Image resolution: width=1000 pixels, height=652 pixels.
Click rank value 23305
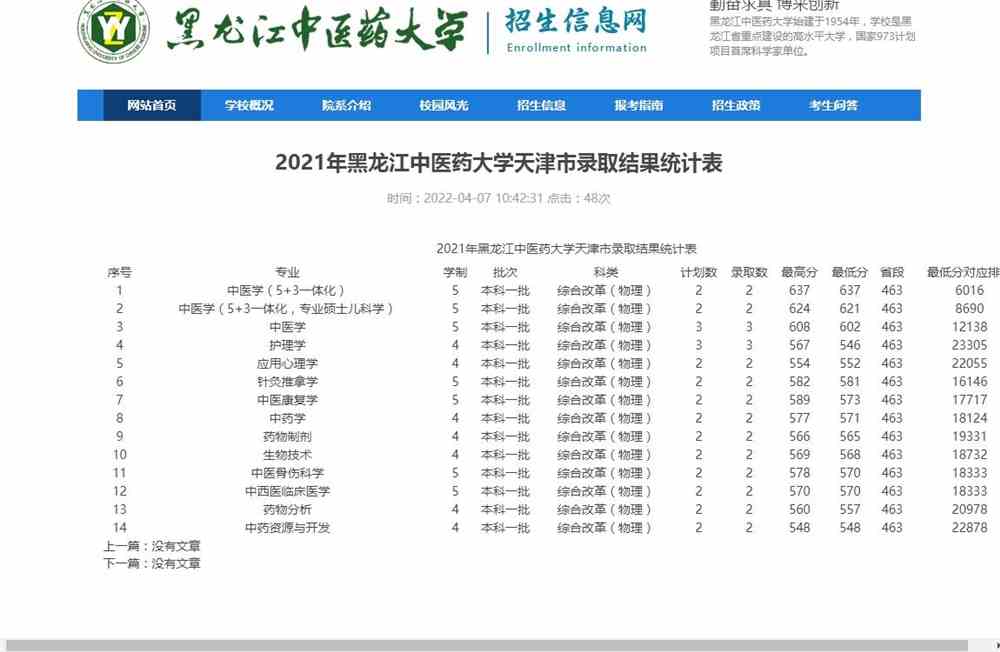tap(969, 345)
